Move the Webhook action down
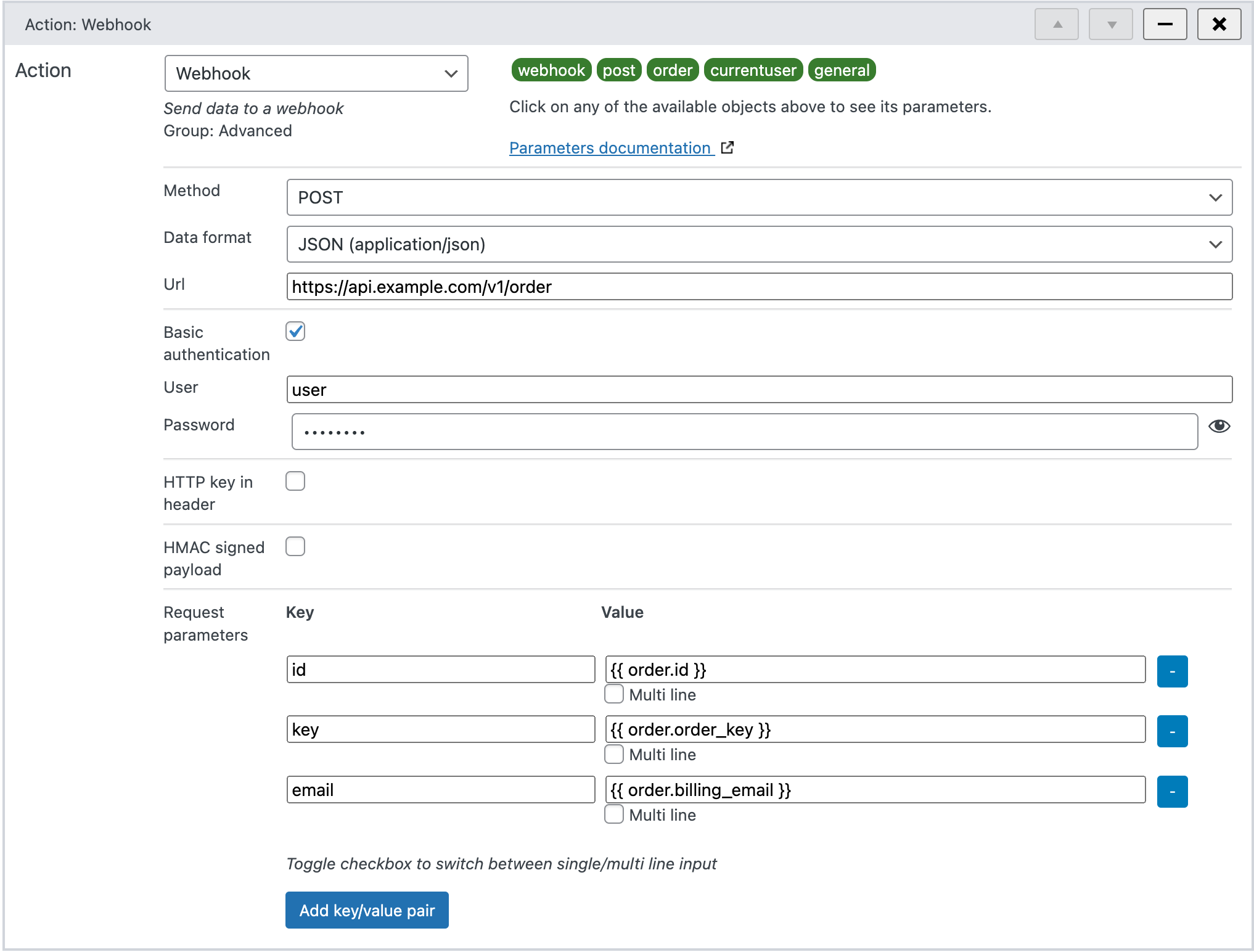 (x=1110, y=24)
